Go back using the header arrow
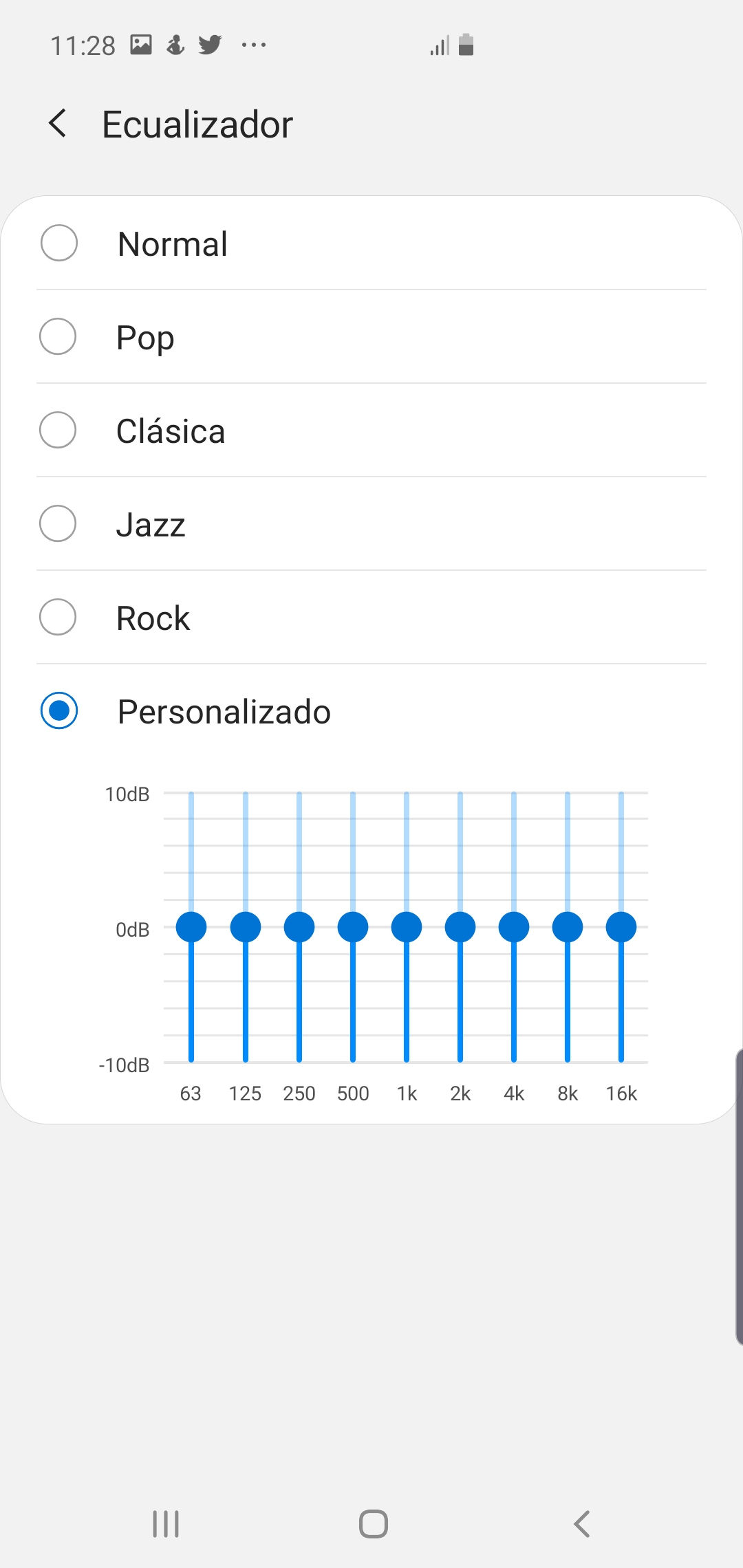The height and width of the screenshot is (1568, 743). click(x=58, y=124)
